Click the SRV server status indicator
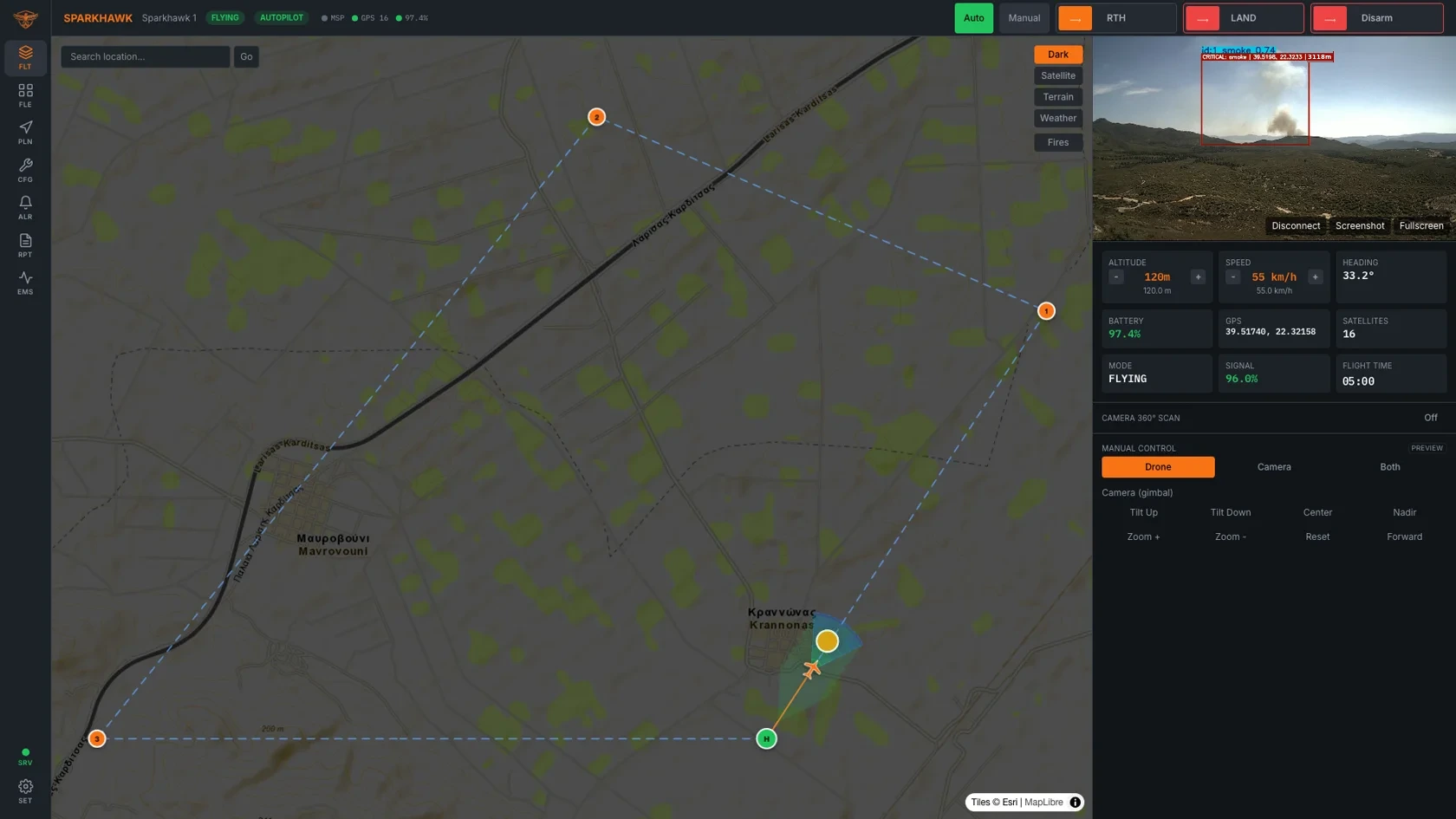The width and height of the screenshot is (1456, 819). point(25,757)
